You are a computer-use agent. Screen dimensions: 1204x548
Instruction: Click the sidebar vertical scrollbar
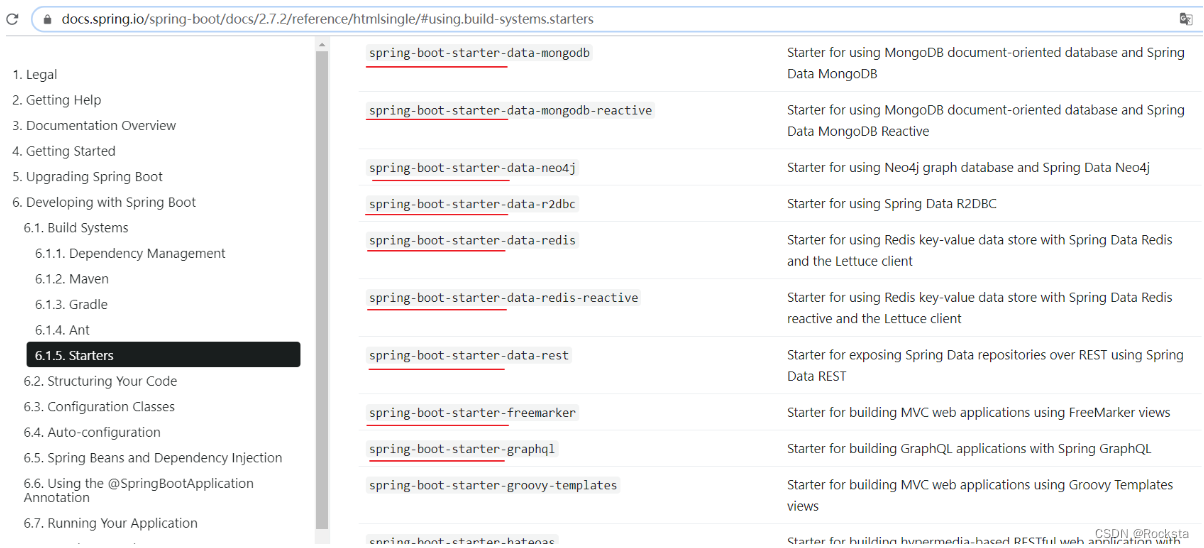pyautogui.click(x=322, y=290)
